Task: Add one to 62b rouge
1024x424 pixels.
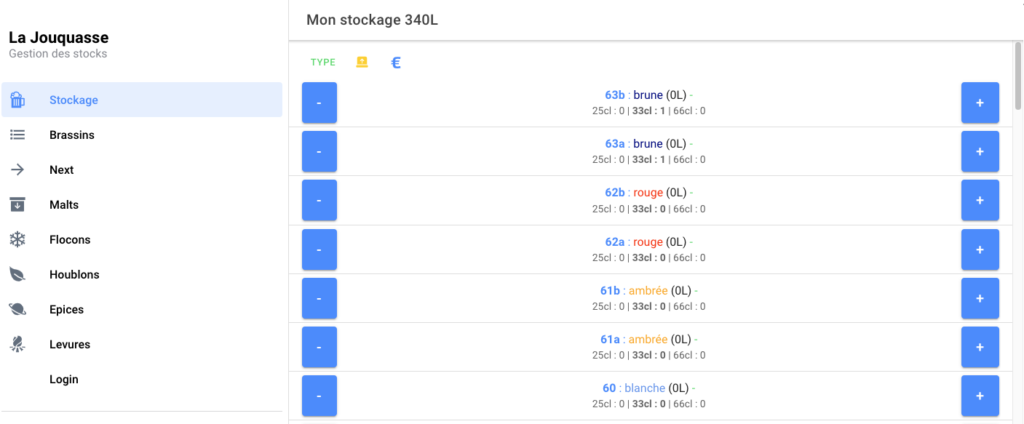Action: pyautogui.click(x=980, y=201)
